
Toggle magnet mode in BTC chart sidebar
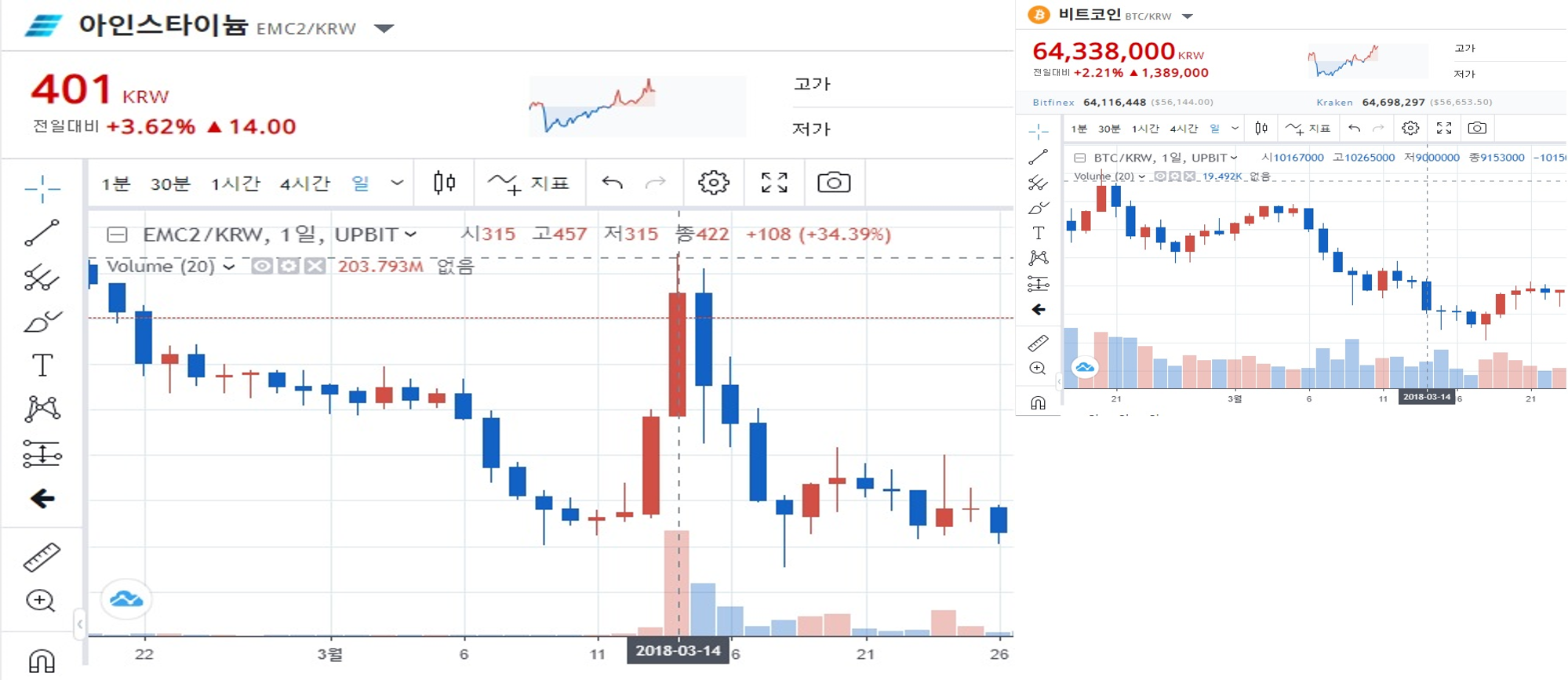click(x=1039, y=403)
